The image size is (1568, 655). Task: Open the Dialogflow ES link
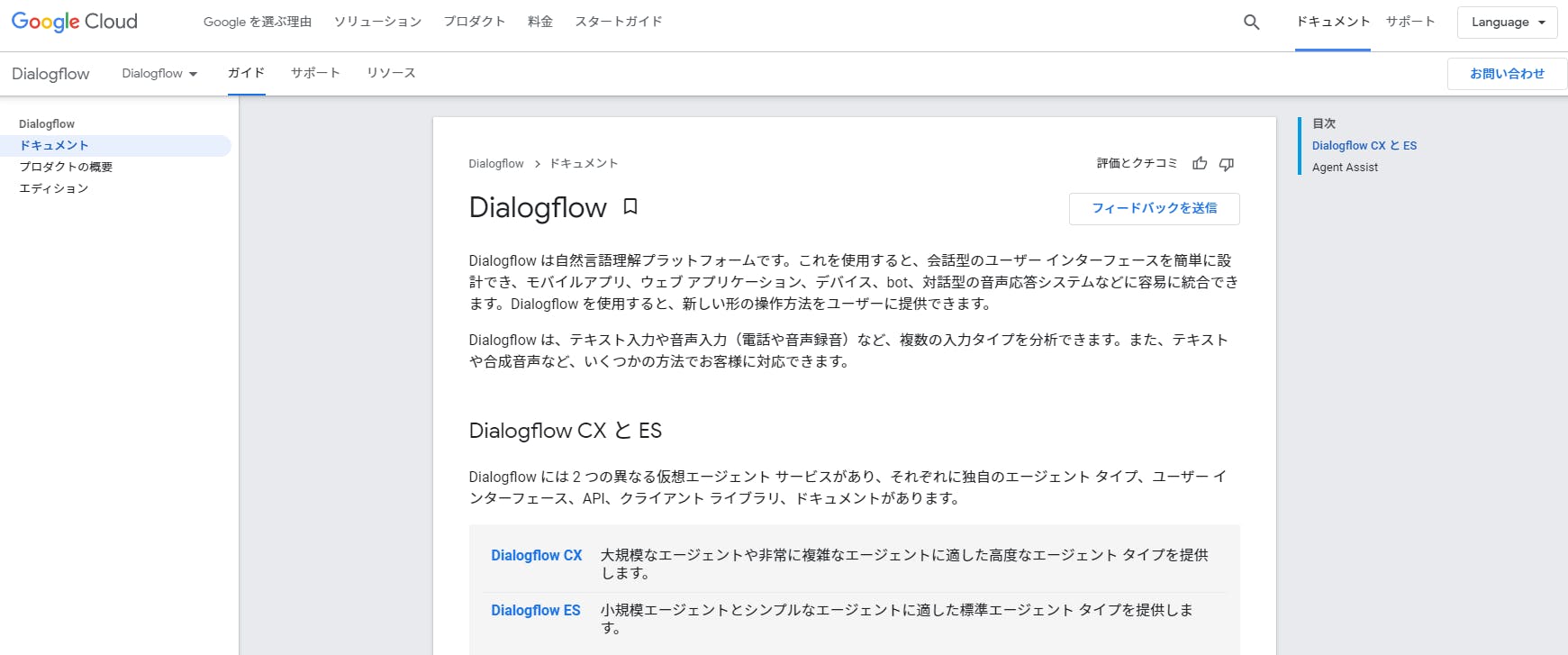tap(535, 611)
